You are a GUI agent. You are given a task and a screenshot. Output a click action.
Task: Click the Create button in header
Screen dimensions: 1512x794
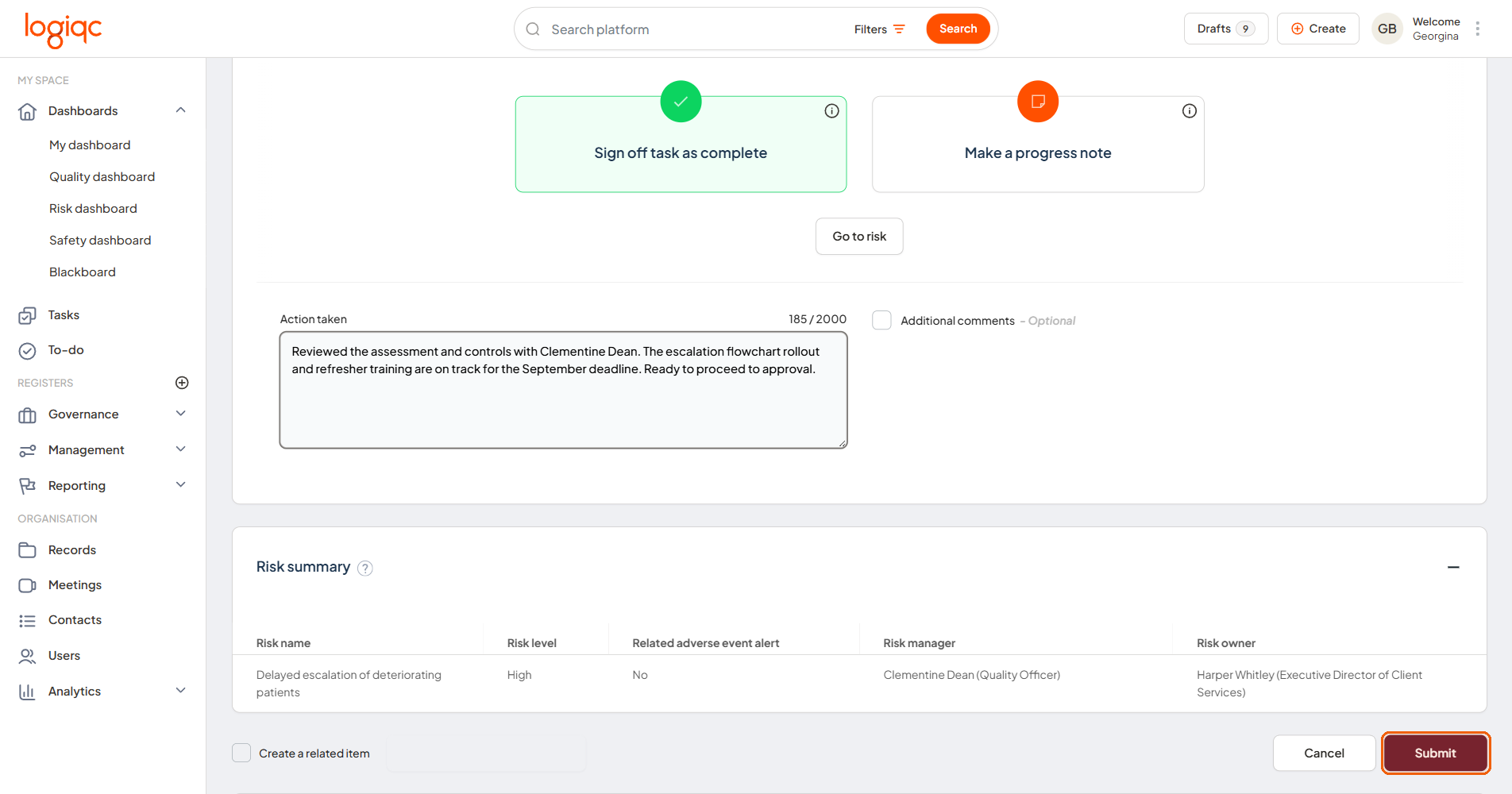(1318, 29)
